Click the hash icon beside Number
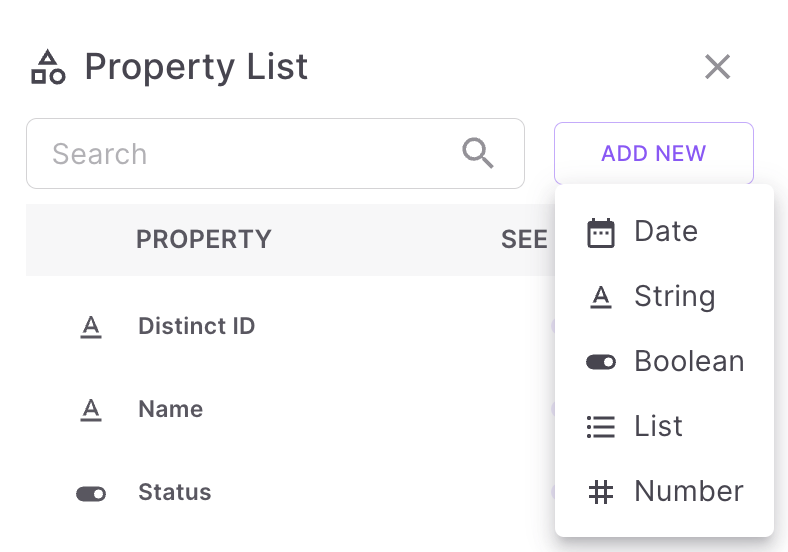The height and width of the screenshot is (552, 788). (x=600, y=492)
